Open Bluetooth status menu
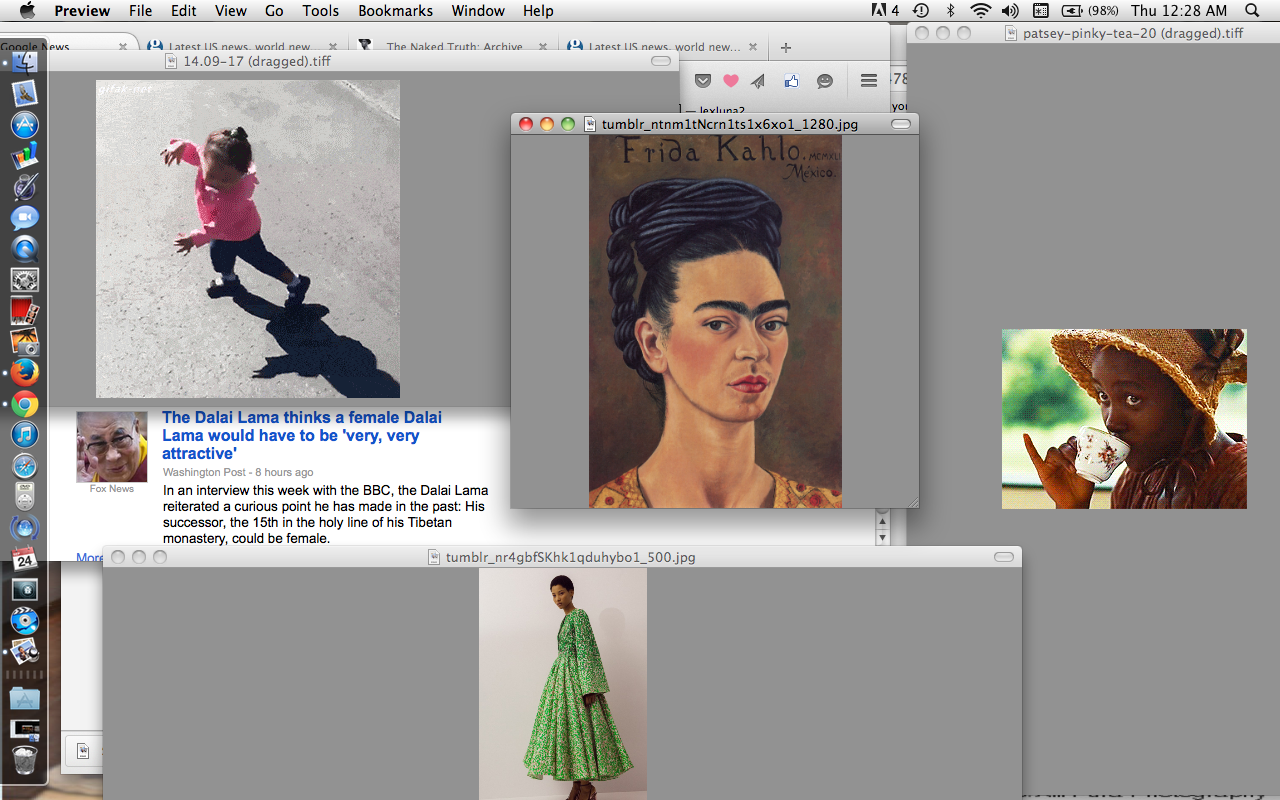 pos(951,11)
